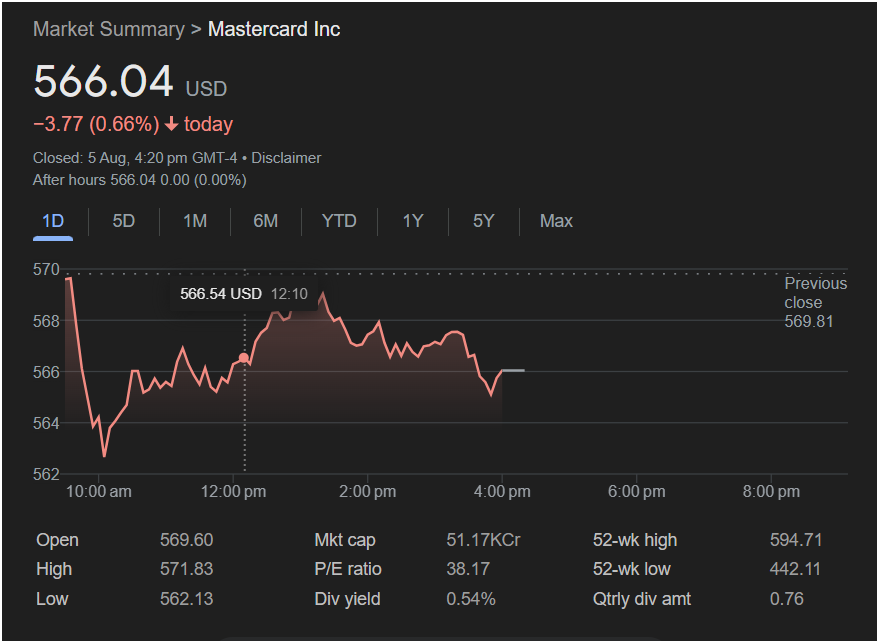Click the 52-wk high value 594.71
The width and height of the screenshot is (879, 643).
point(796,540)
